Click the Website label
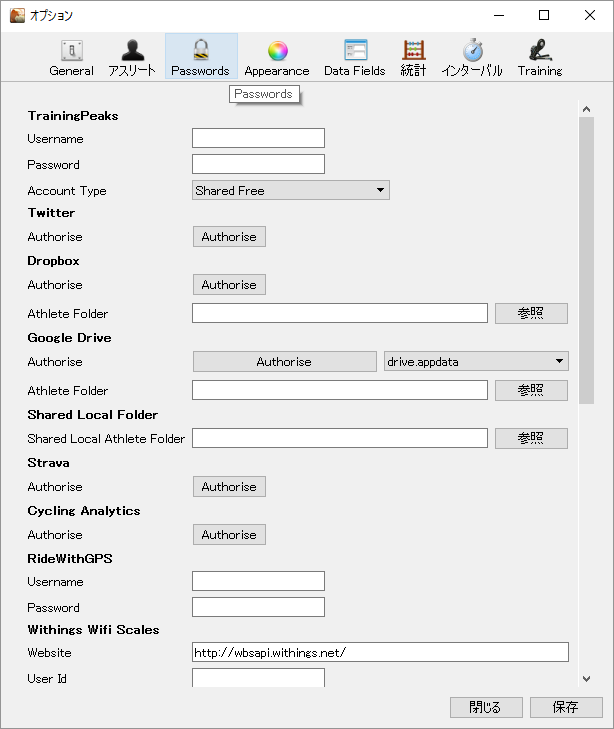Image resolution: width=614 pixels, height=729 pixels. (49, 652)
